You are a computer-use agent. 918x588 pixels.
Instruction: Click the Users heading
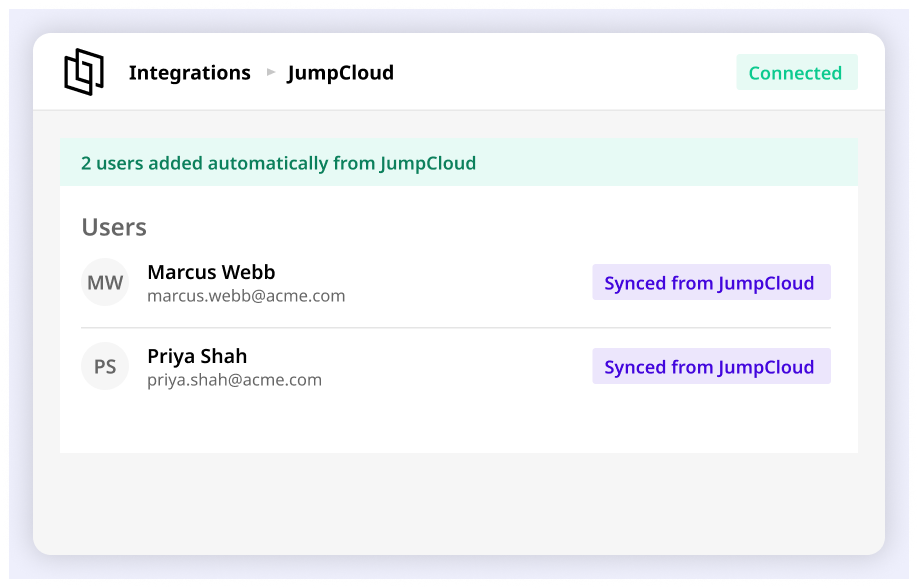114,227
